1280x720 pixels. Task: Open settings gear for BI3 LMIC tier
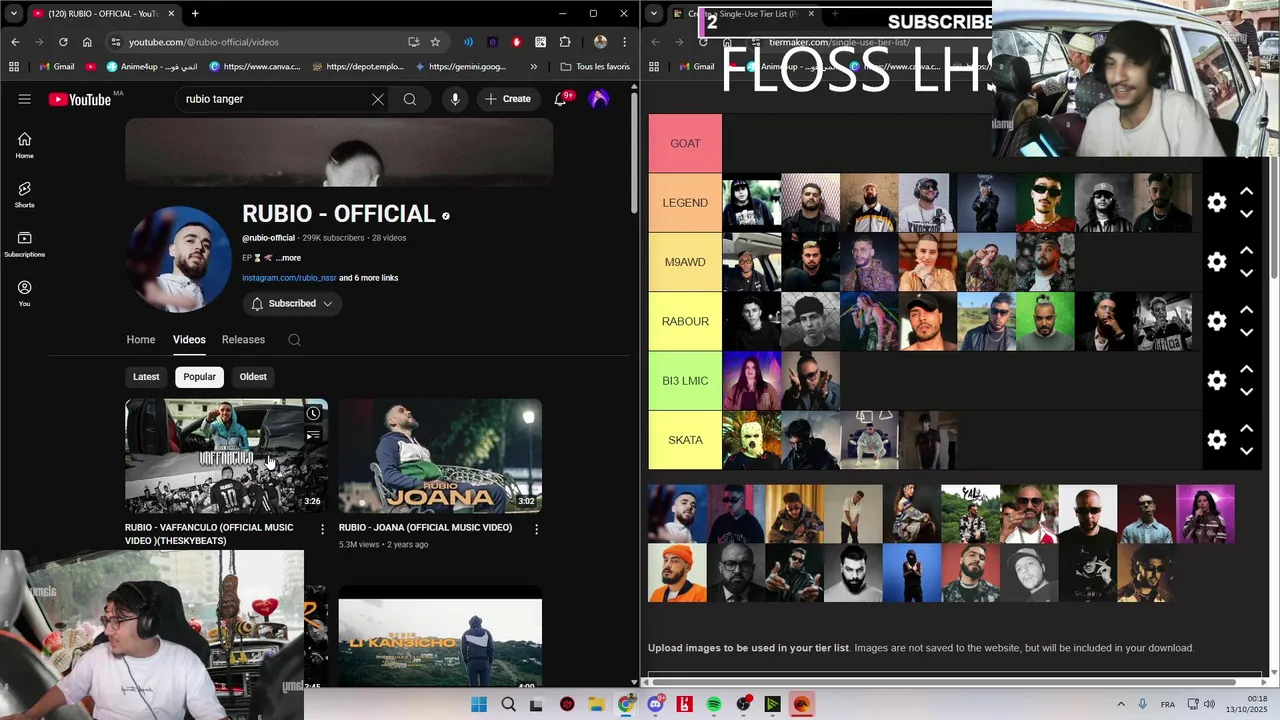coord(1217,381)
